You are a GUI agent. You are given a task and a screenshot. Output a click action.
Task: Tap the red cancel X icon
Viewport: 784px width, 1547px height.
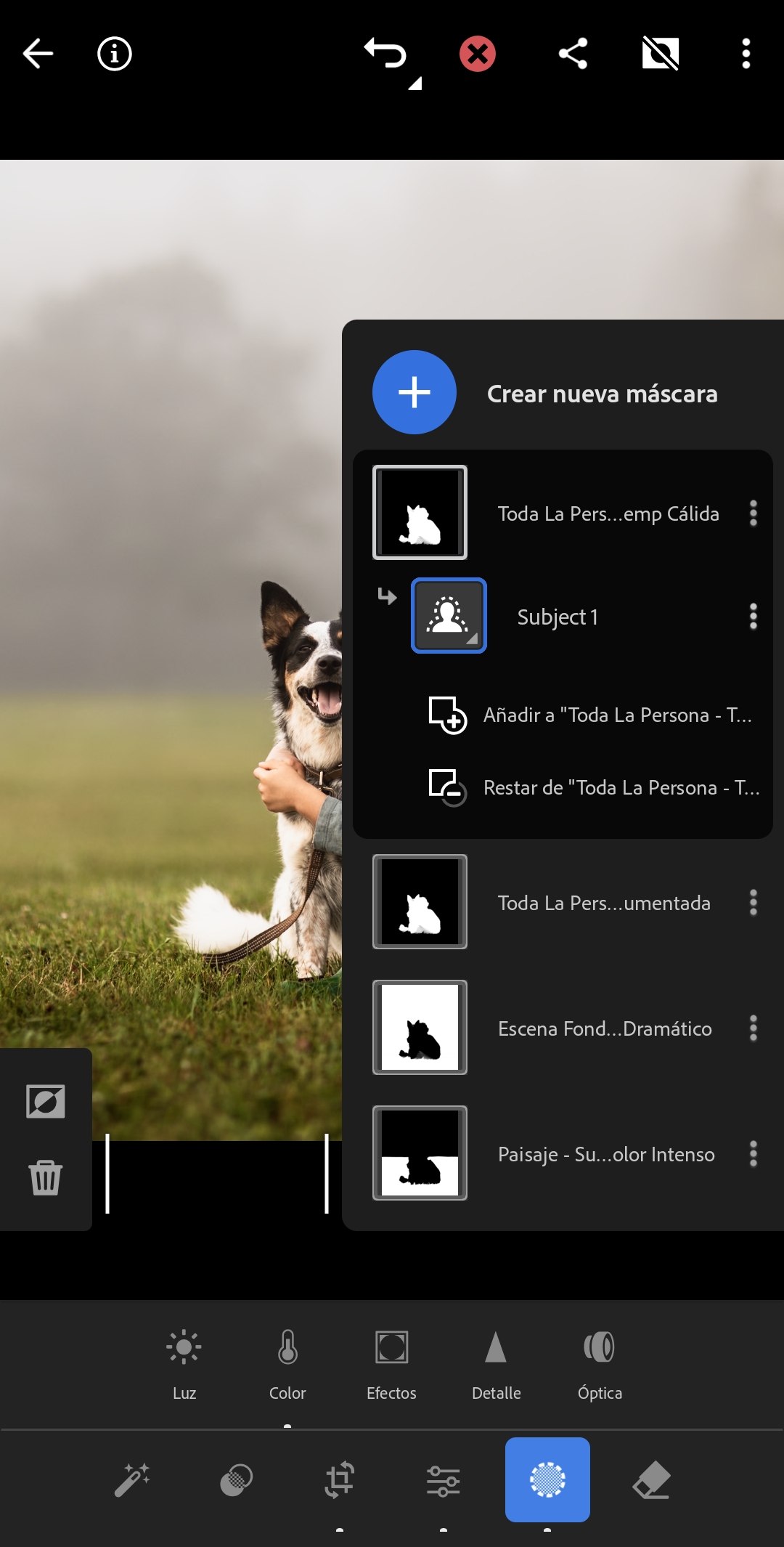[x=478, y=54]
